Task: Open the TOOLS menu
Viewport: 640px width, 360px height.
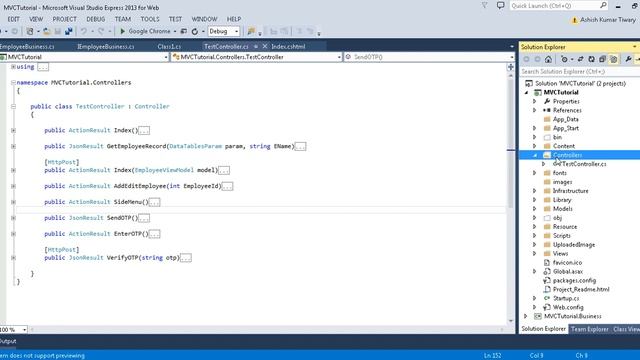Action: point(150,19)
